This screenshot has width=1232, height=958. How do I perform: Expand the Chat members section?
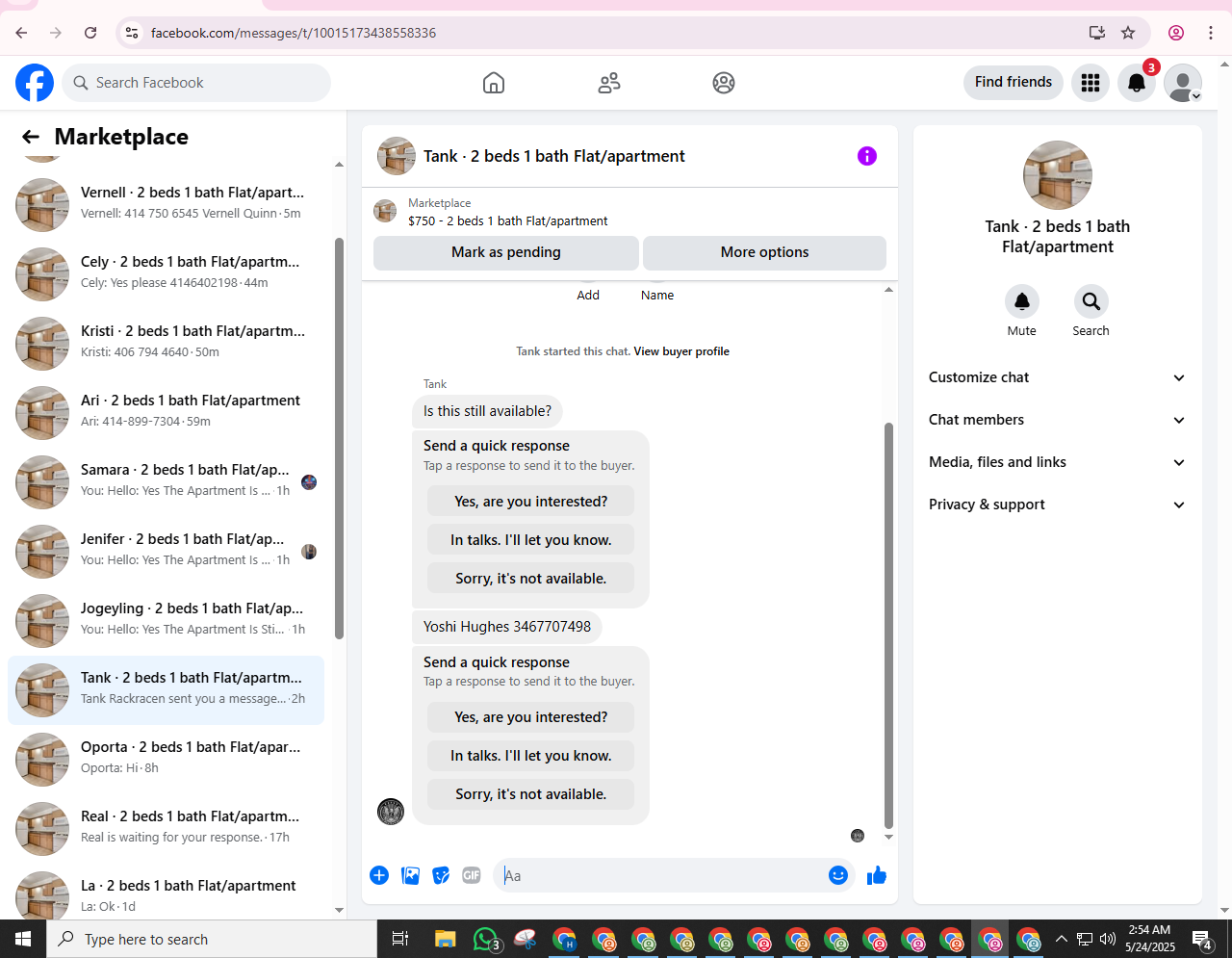pyautogui.click(x=1057, y=420)
